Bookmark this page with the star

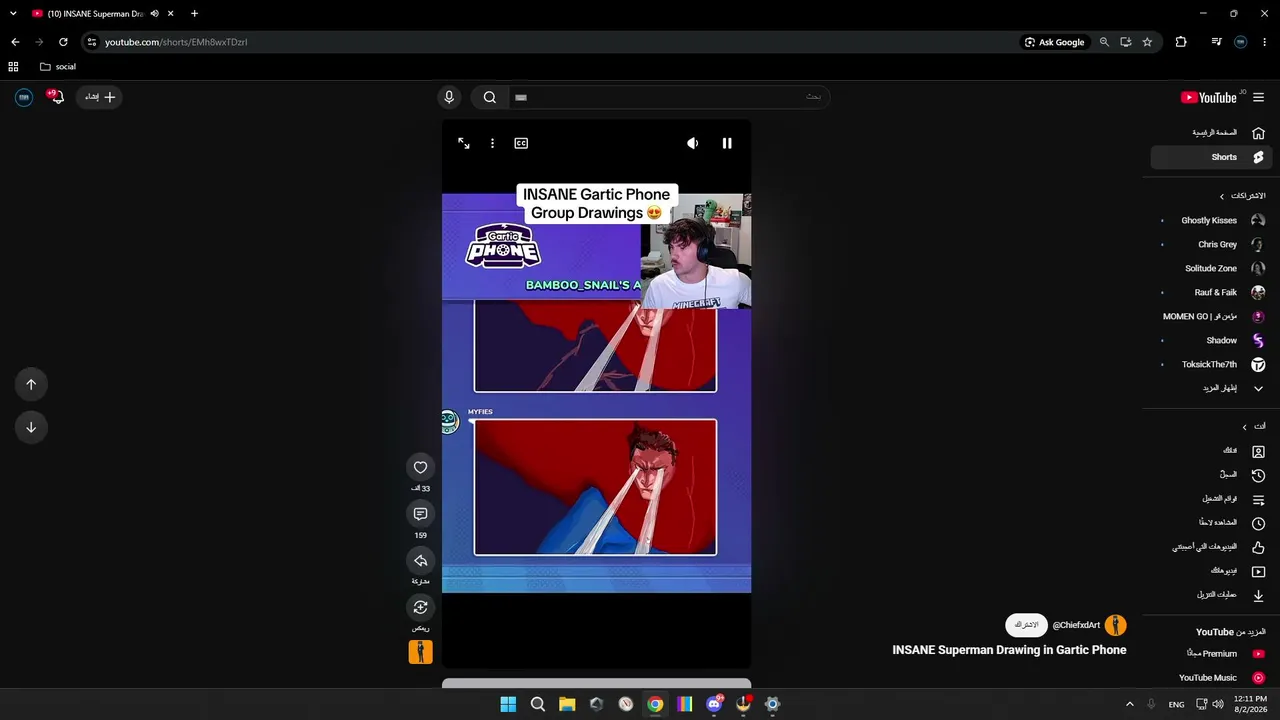tap(1147, 42)
